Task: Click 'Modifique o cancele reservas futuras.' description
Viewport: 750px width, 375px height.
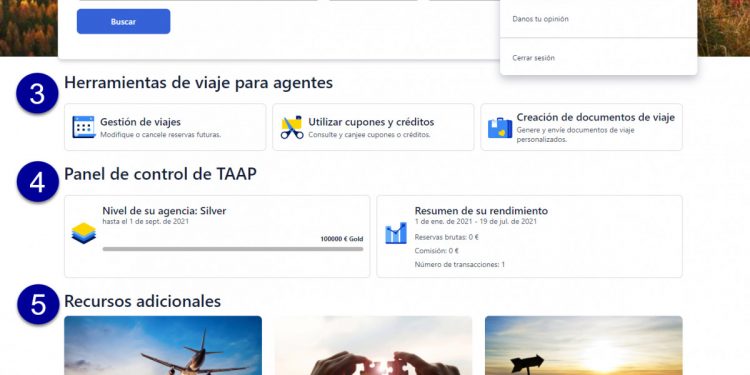Action: 161,135
